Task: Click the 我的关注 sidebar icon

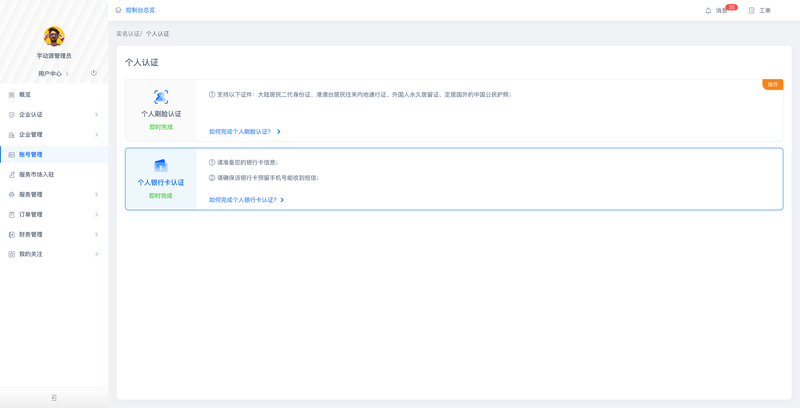Action: (x=12, y=254)
